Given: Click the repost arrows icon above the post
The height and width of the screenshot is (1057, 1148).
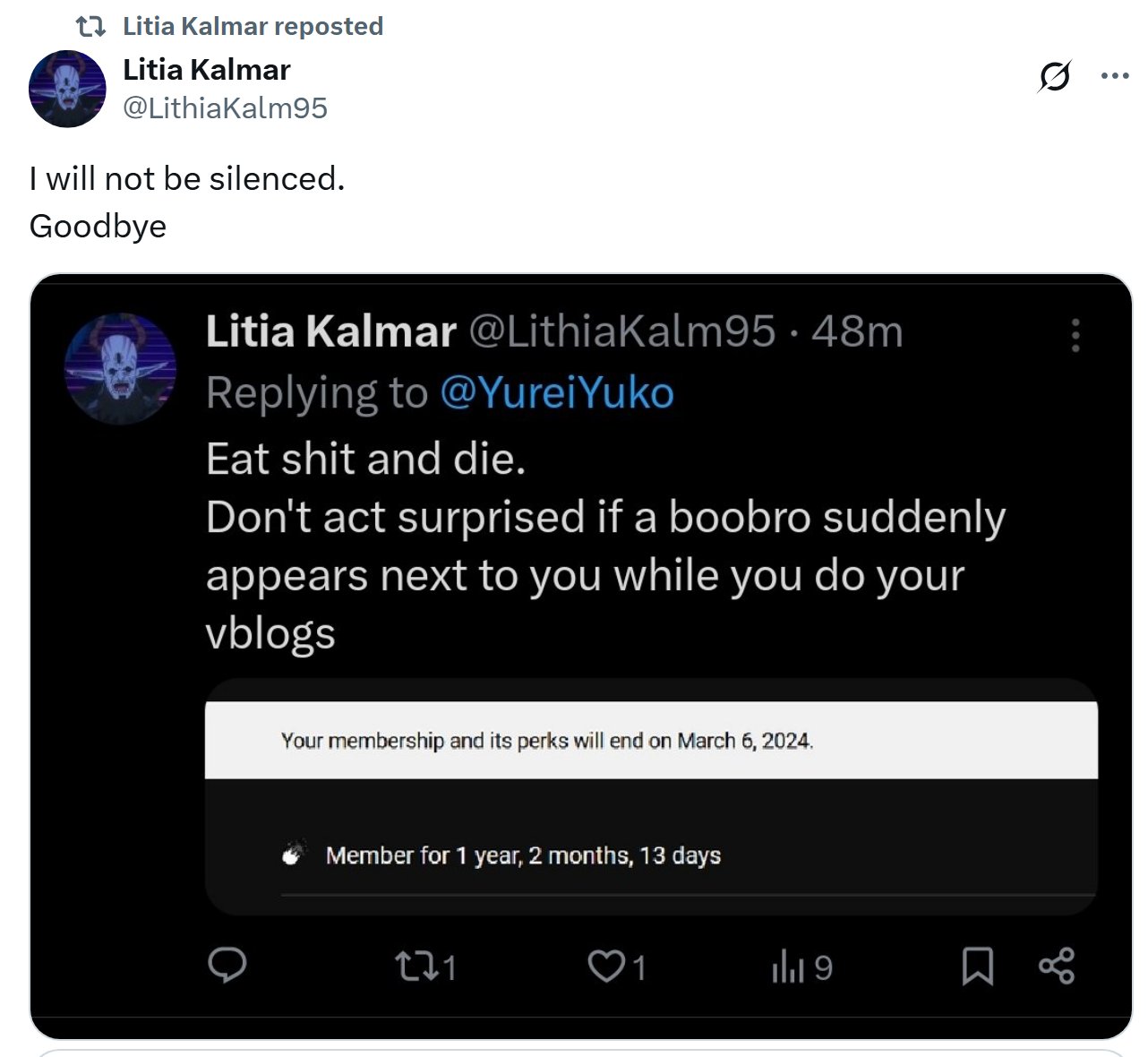Looking at the screenshot, I should pyautogui.click(x=90, y=27).
